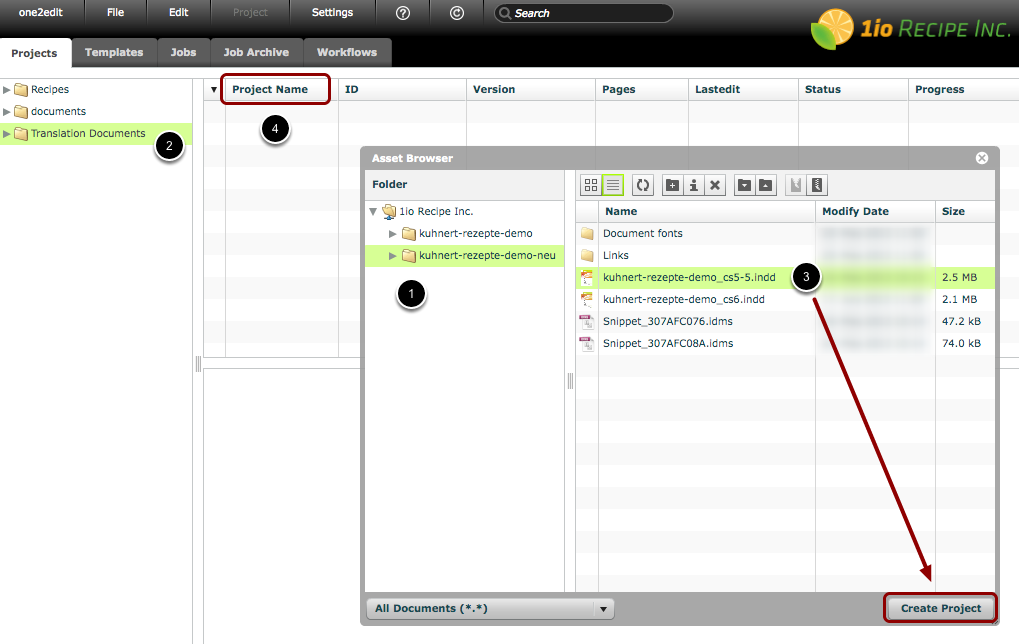This screenshot has width=1019, height=644.
Task: Open the Edit menu
Action: pyautogui.click(x=179, y=12)
